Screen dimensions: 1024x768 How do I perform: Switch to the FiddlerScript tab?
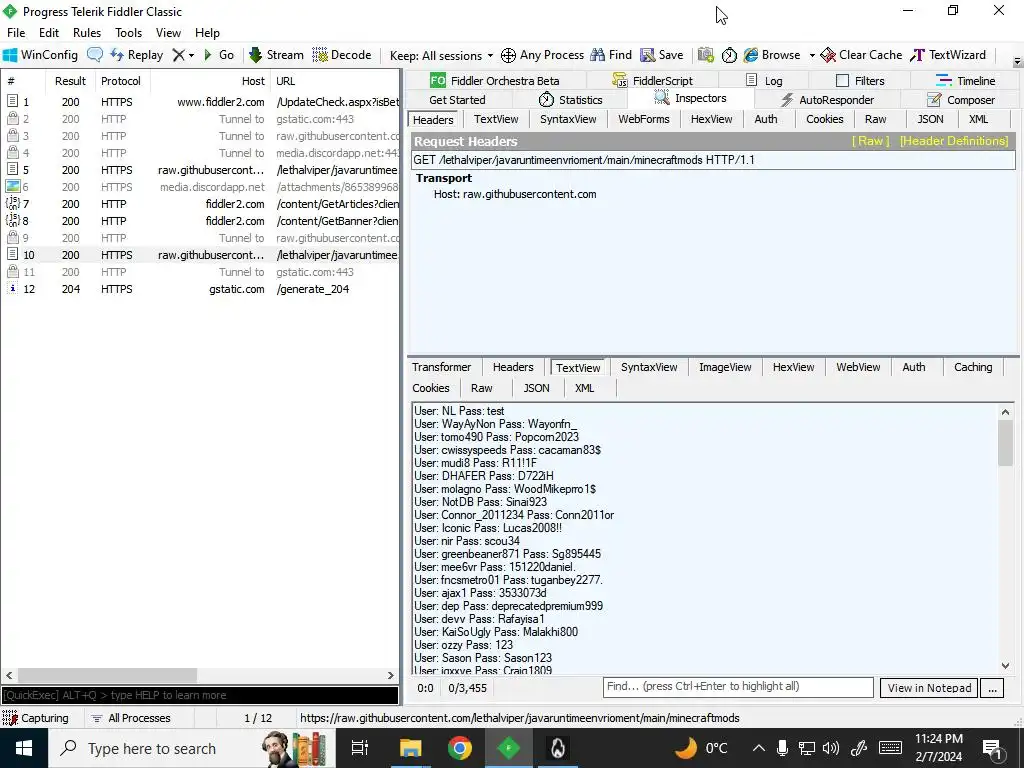(652, 80)
